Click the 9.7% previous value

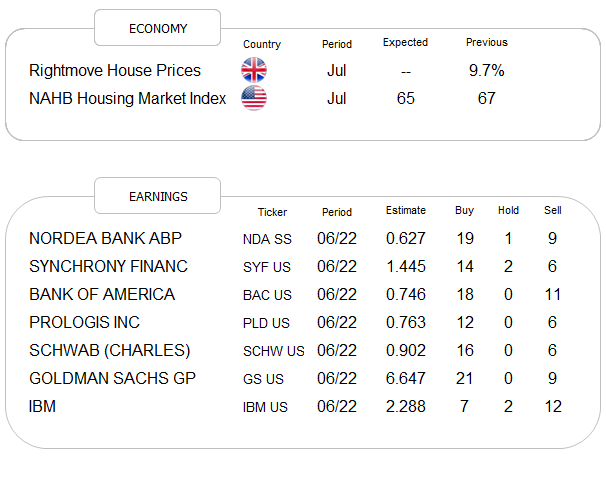click(x=487, y=70)
